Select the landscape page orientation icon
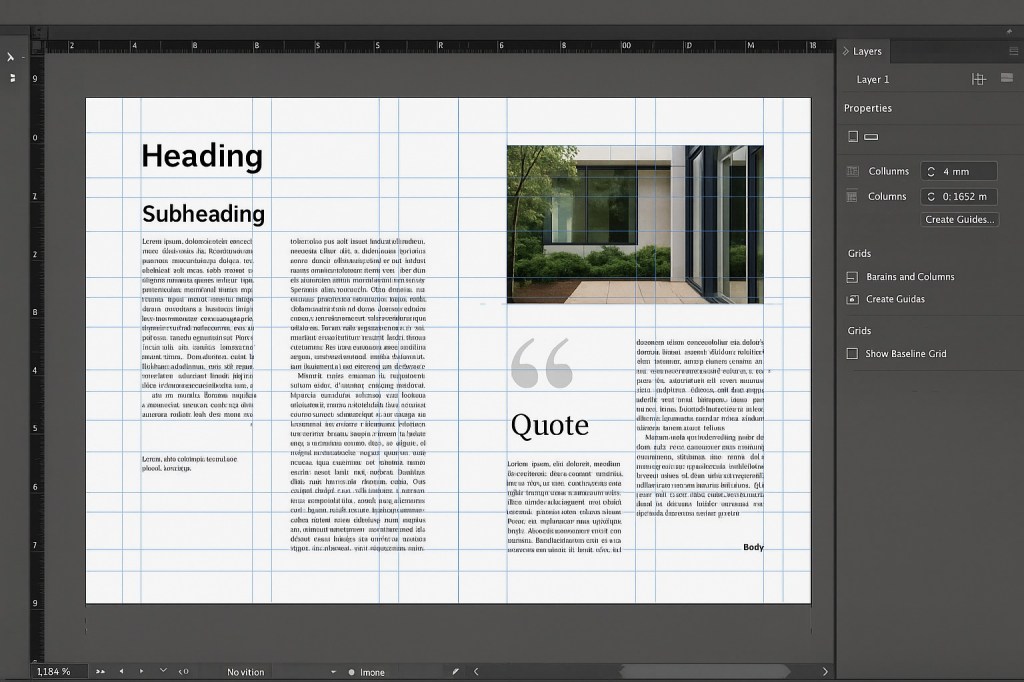The height and width of the screenshot is (682, 1024). pos(870,135)
